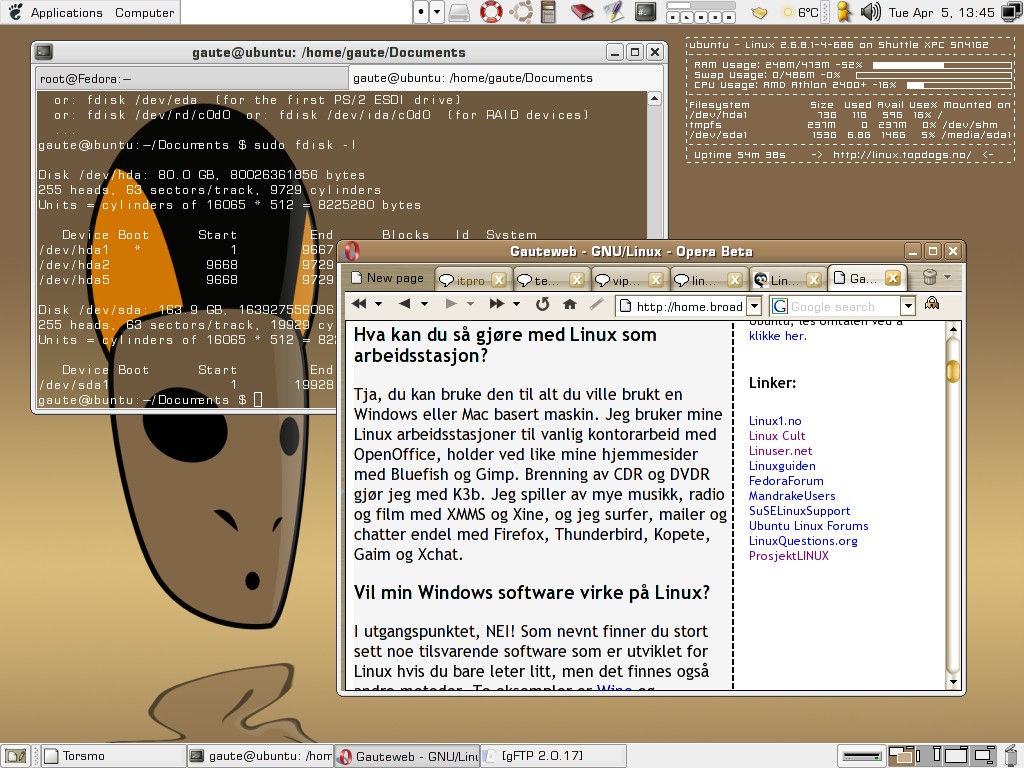1024x768 pixels.
Task: Open the Linux1.no link
Action: (x=775, y=421)
